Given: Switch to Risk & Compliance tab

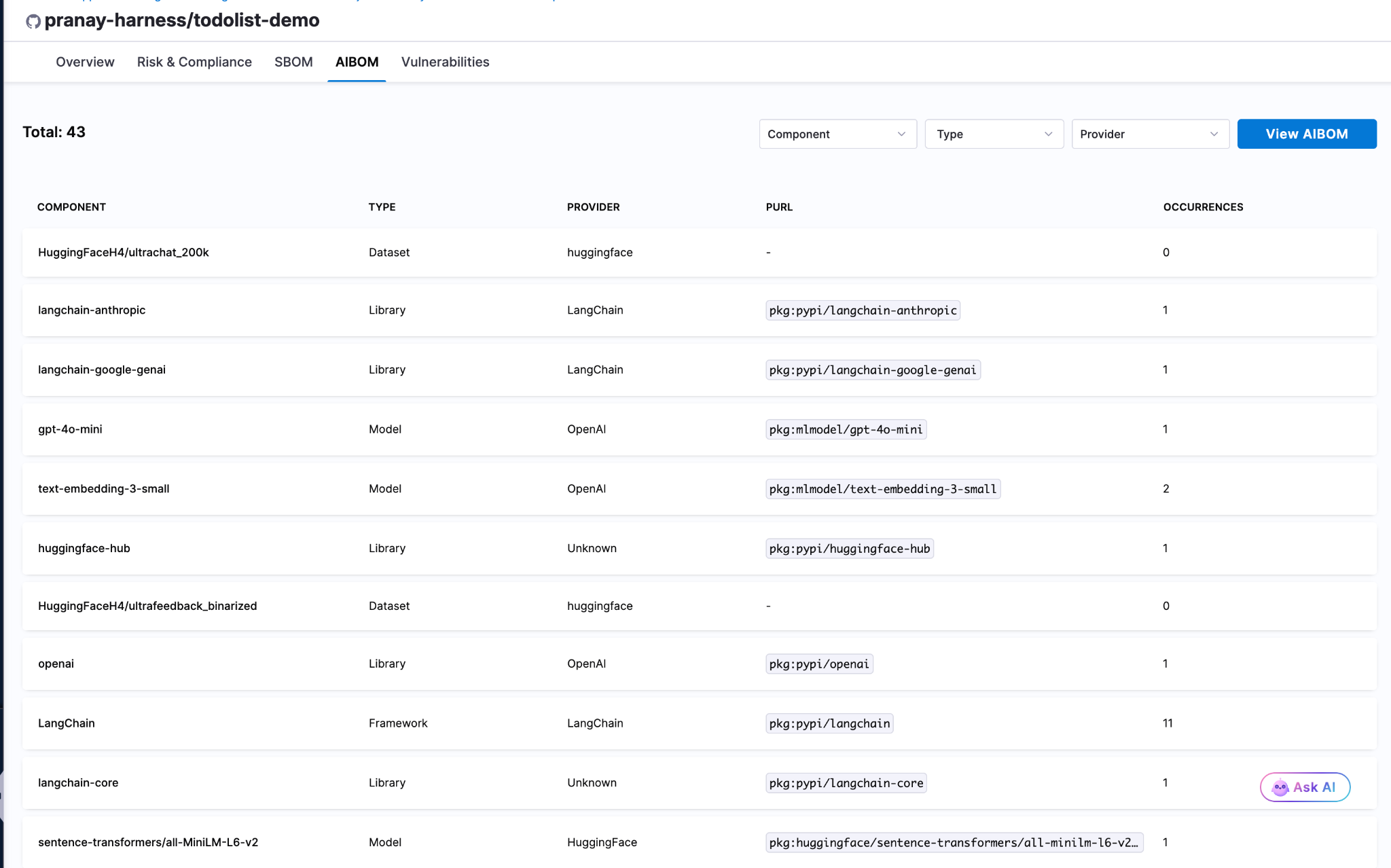Looking at the screenshot, I should pyautogui.click(x=194, y=62).
